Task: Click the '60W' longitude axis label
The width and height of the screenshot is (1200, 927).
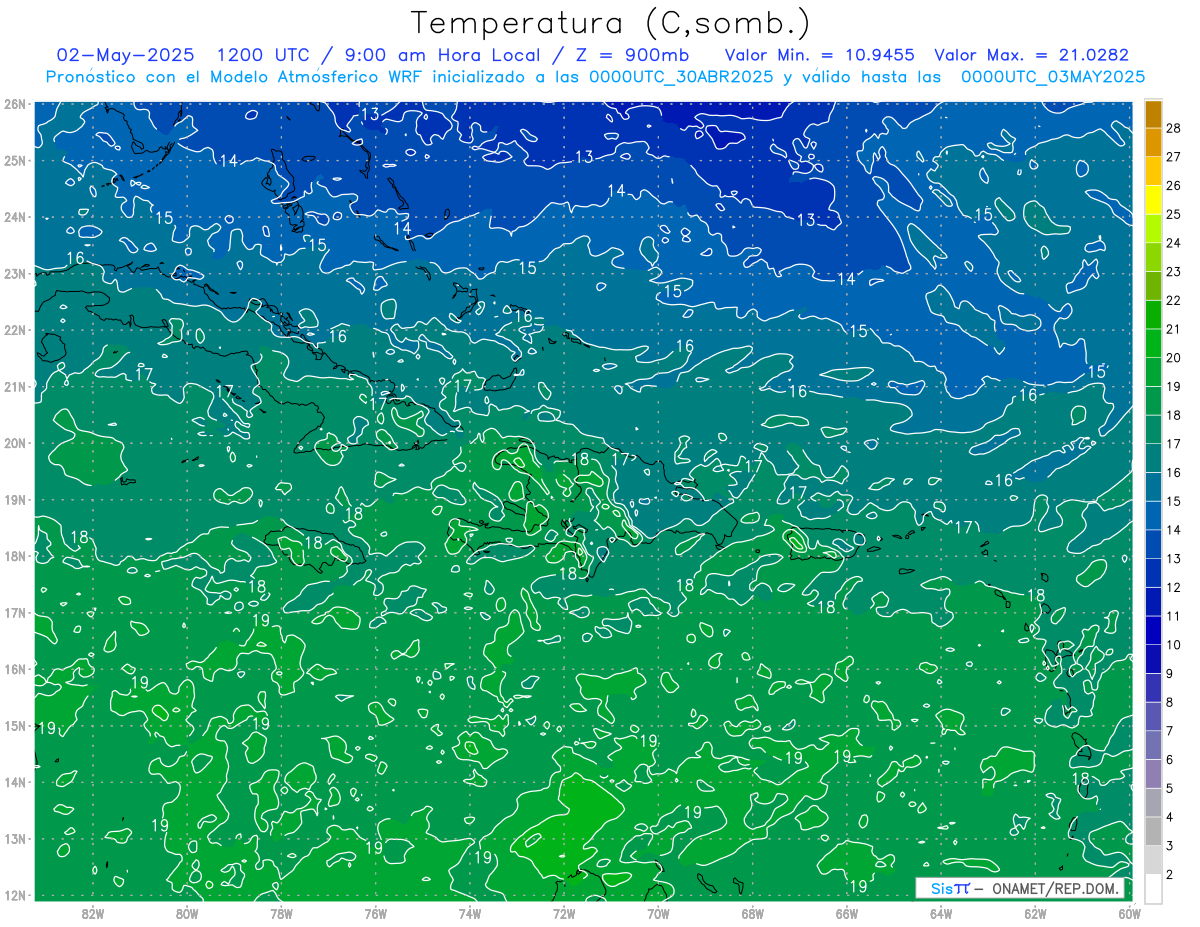Action: tap(1129, 912)
